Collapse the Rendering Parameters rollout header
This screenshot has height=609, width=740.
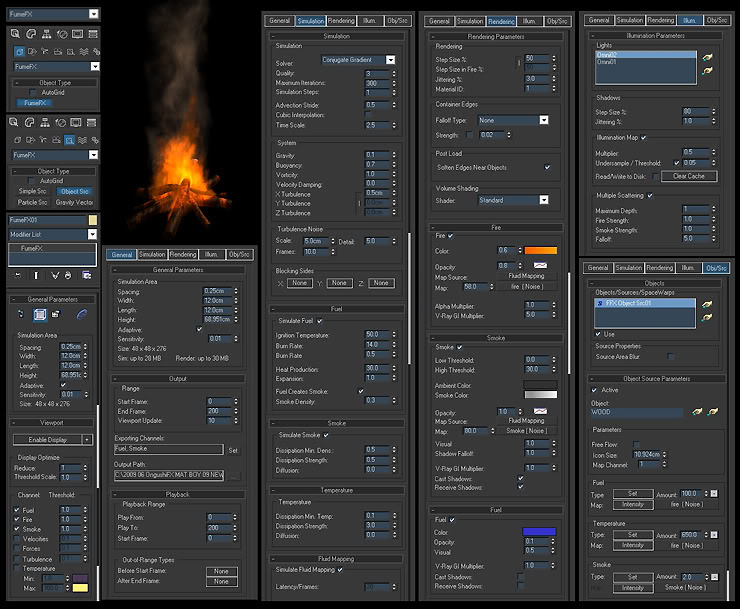pos(496,36)
